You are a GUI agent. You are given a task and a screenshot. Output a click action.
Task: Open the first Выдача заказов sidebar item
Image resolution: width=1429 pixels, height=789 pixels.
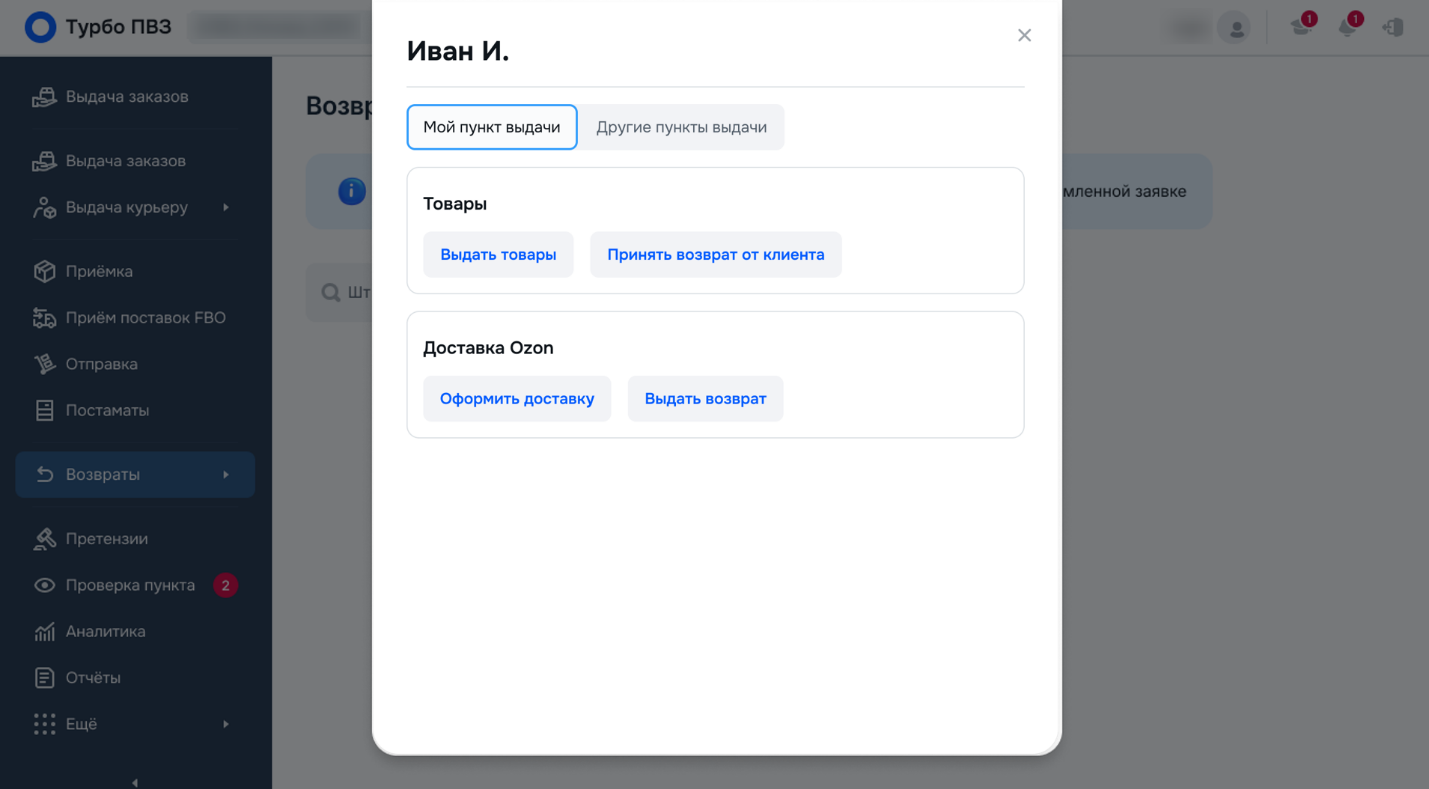point(127,97)
